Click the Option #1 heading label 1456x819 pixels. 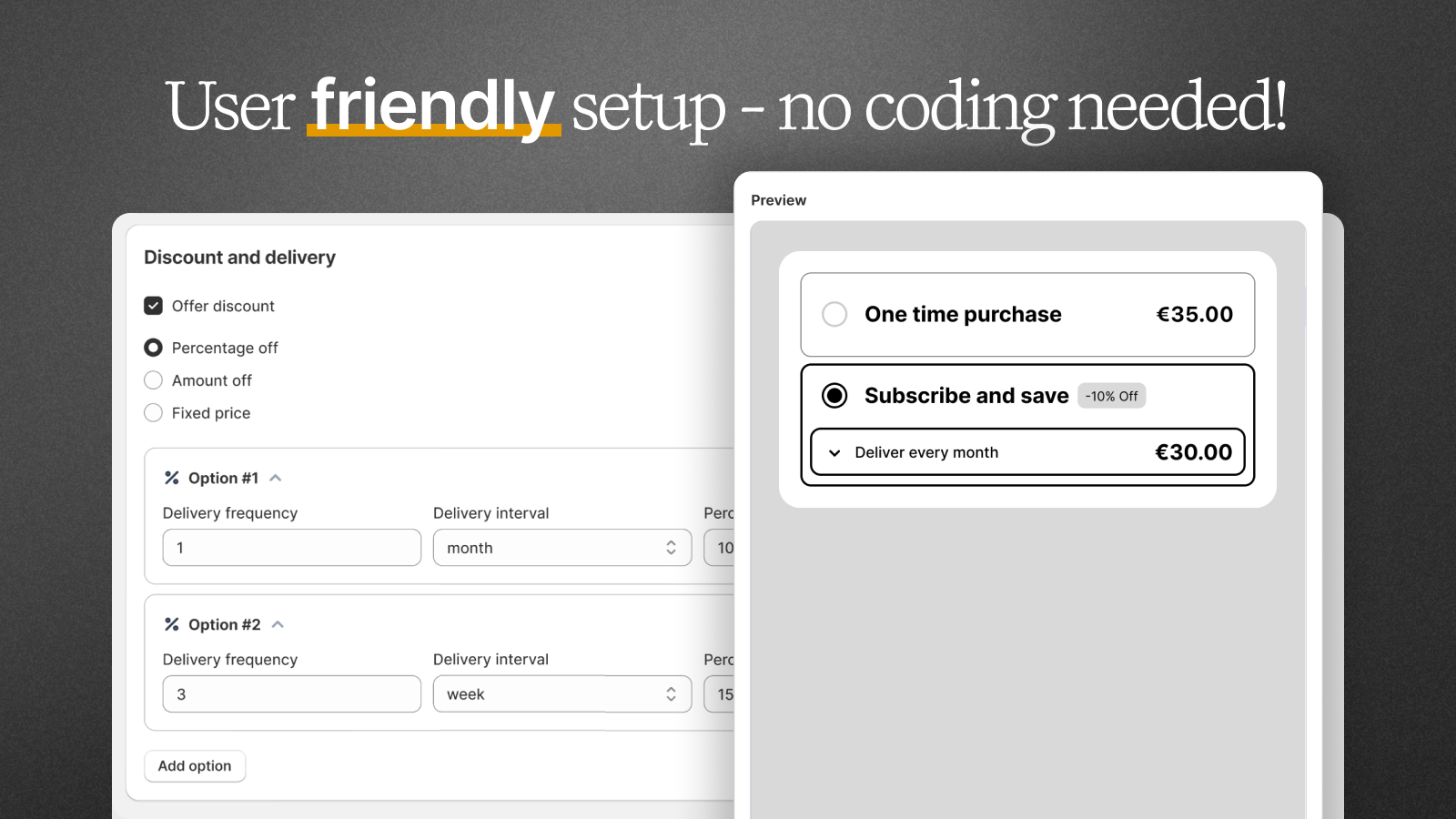[223, 478]
